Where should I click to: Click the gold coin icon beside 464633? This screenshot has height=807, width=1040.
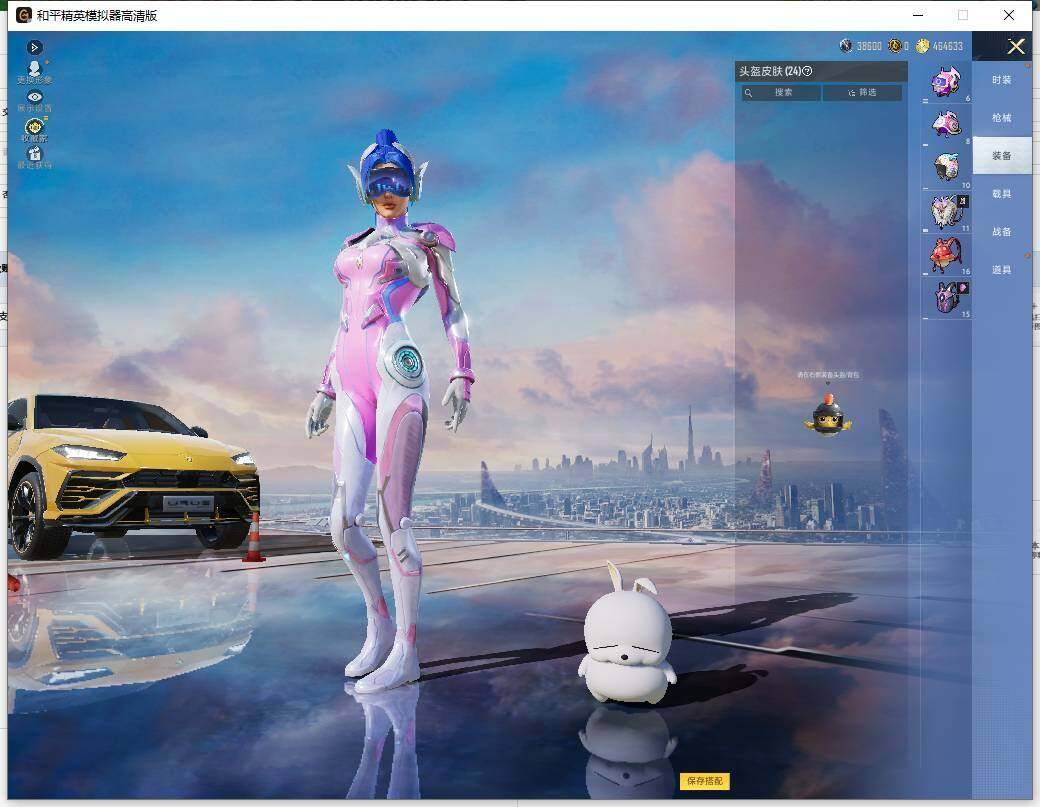click(923, 46)
